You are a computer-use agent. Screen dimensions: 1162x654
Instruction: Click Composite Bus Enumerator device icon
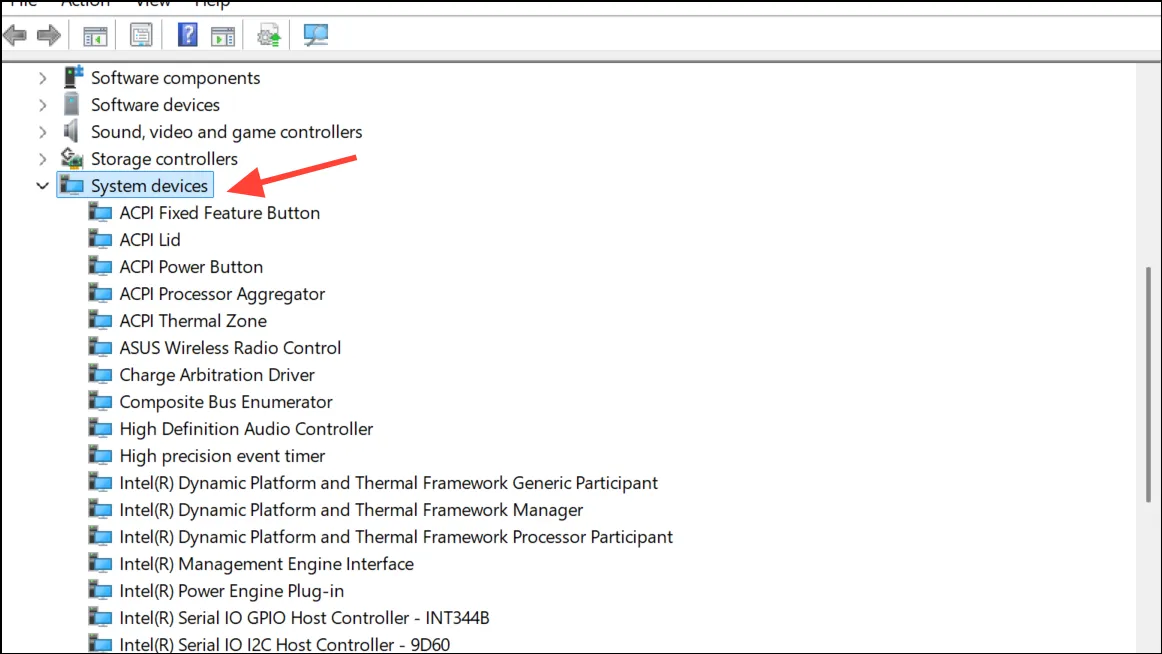tap(100, 401)
